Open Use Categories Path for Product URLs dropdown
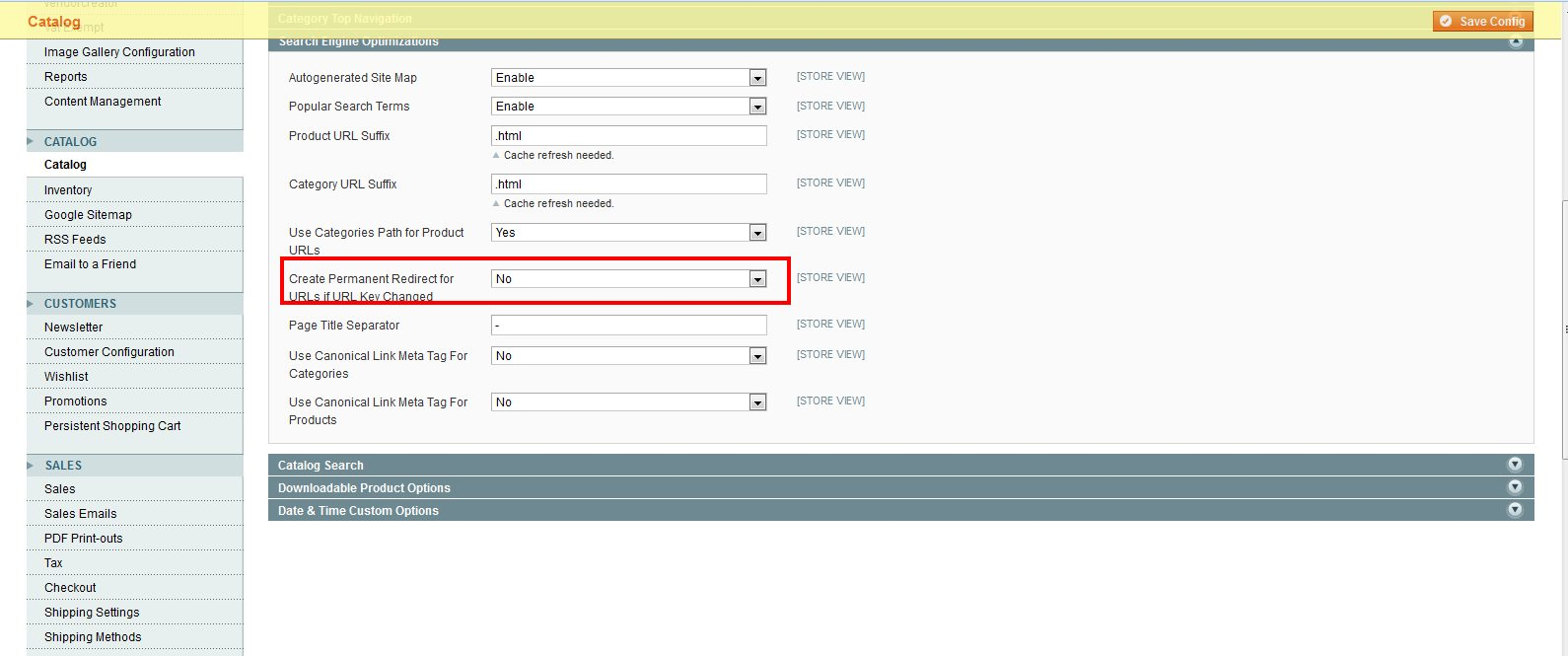The height and width of the screenshot is (656, 1568). tap(629, 233)
